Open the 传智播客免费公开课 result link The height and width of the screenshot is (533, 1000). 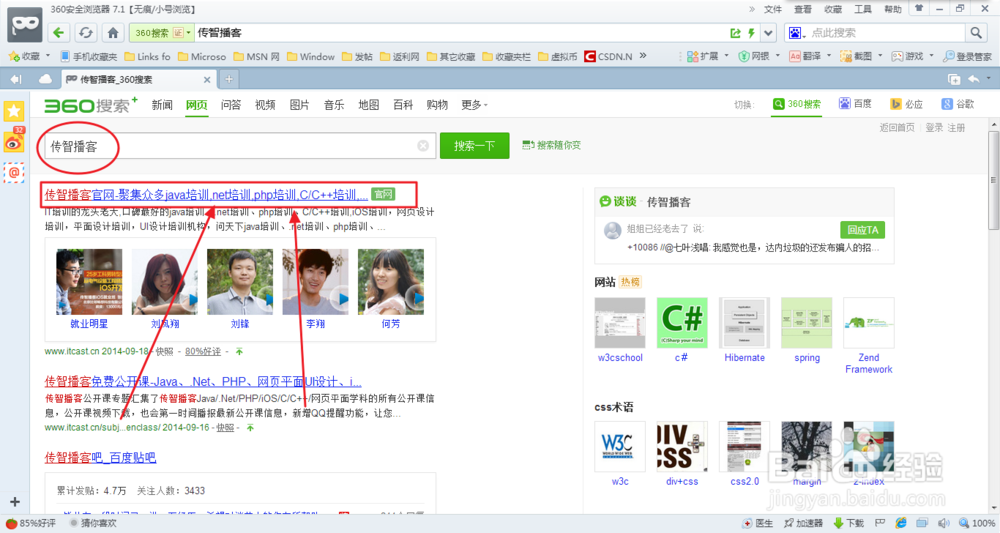coord(203,381)
